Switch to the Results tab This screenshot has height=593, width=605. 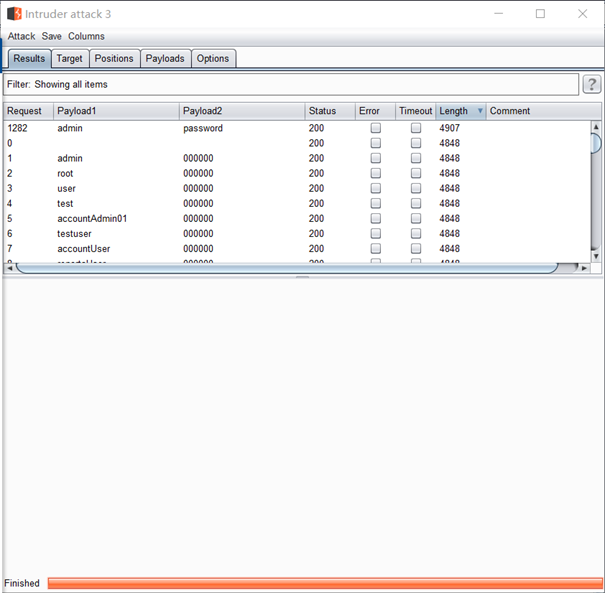coord(29,59)
